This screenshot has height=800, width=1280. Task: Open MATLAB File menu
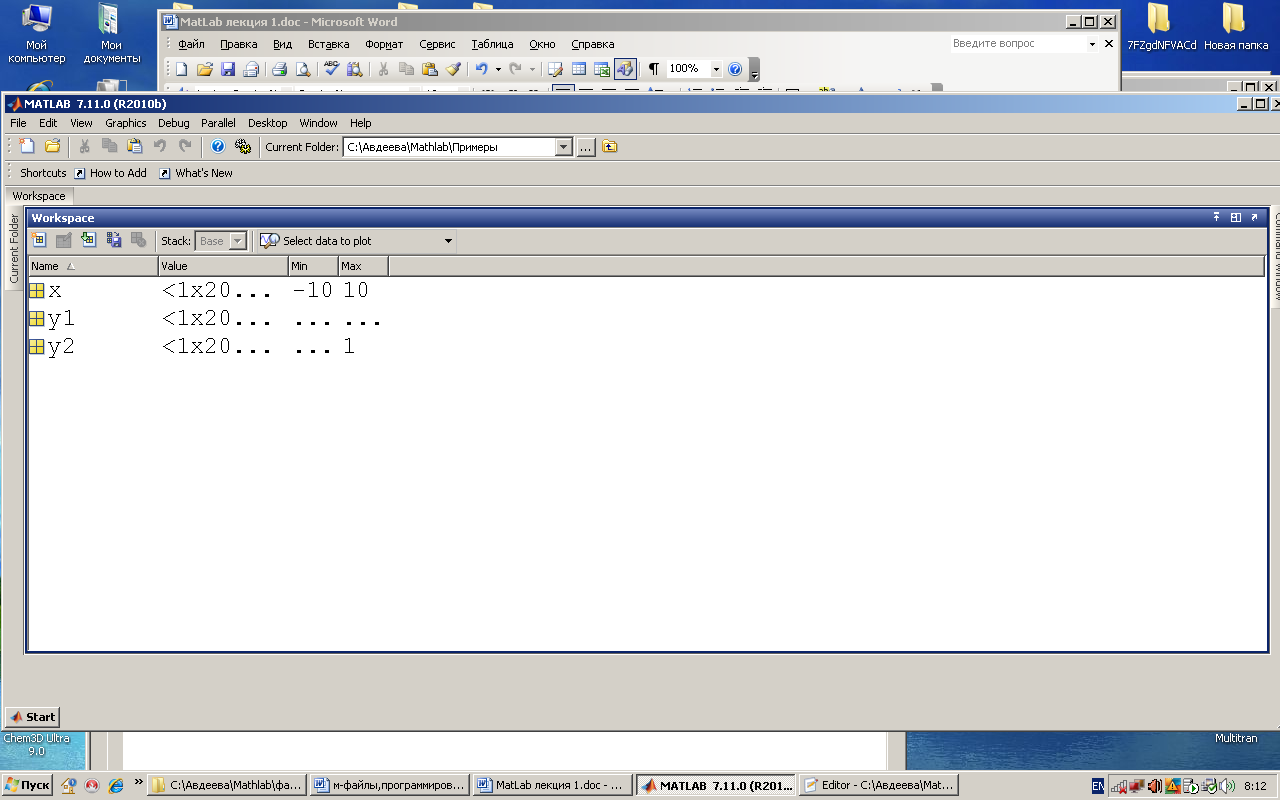[18, 123]
